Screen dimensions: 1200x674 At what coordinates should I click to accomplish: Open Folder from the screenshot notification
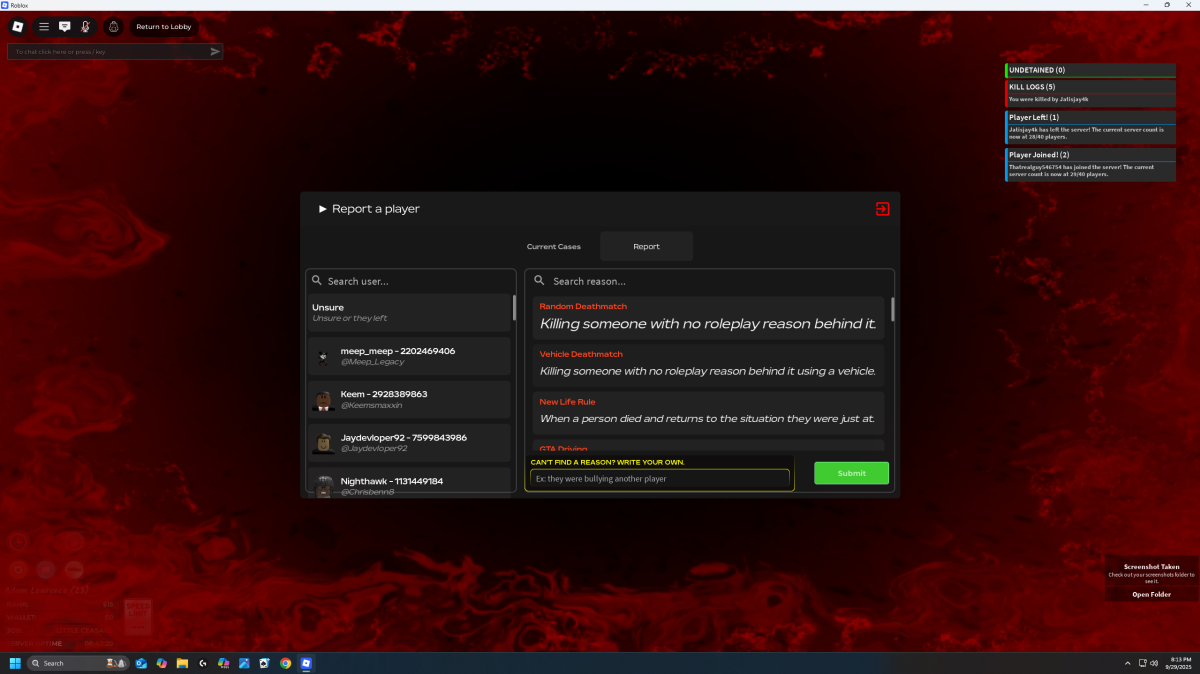(x=1151, y=594)
